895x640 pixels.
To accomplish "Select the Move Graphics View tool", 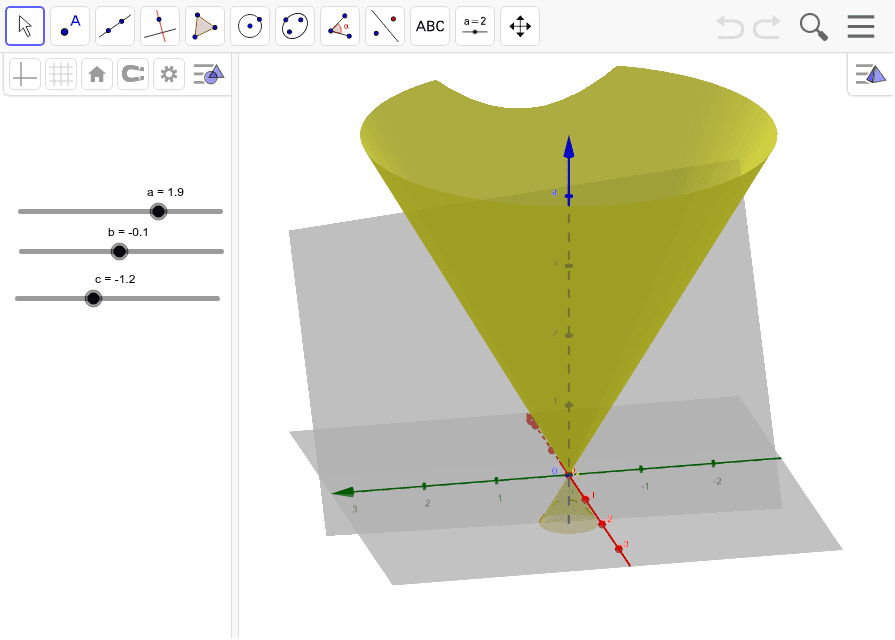I will pyautogui.click(x=520, y=26).
